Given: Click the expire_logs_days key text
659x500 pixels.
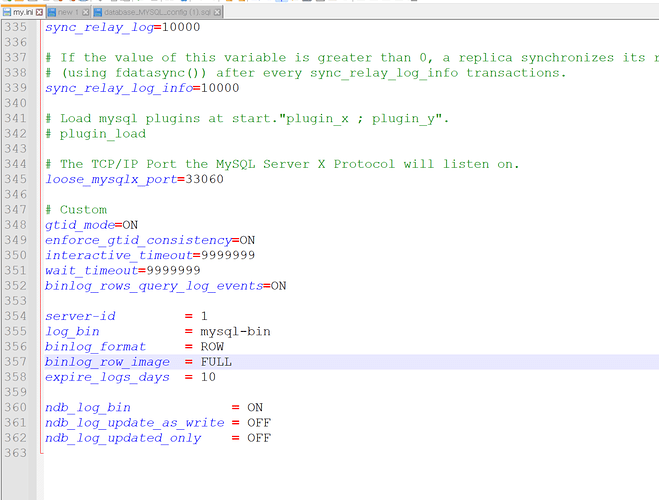Looking at the screenshot, I should point(107,377).
